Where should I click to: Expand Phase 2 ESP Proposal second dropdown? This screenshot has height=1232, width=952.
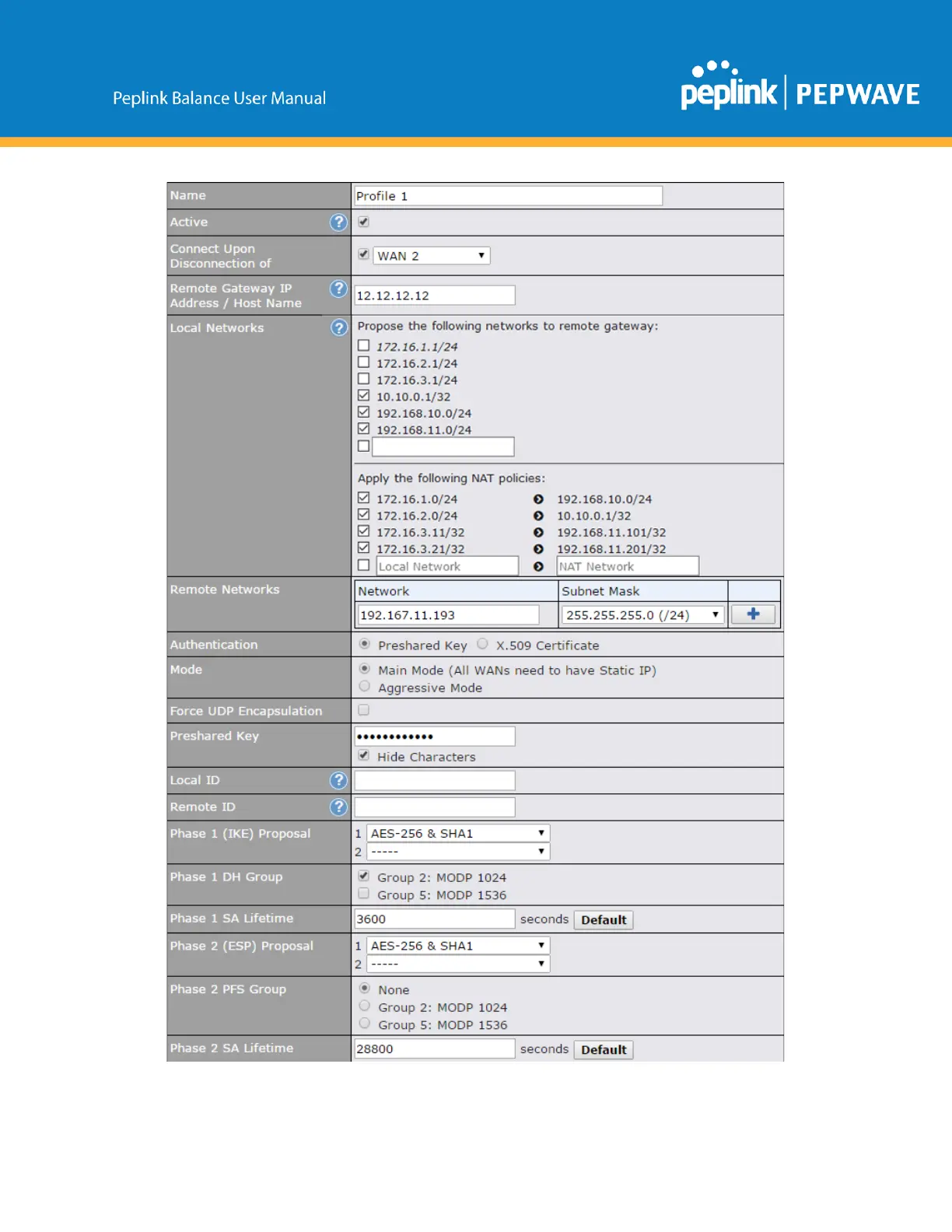[x=457, y=964]
